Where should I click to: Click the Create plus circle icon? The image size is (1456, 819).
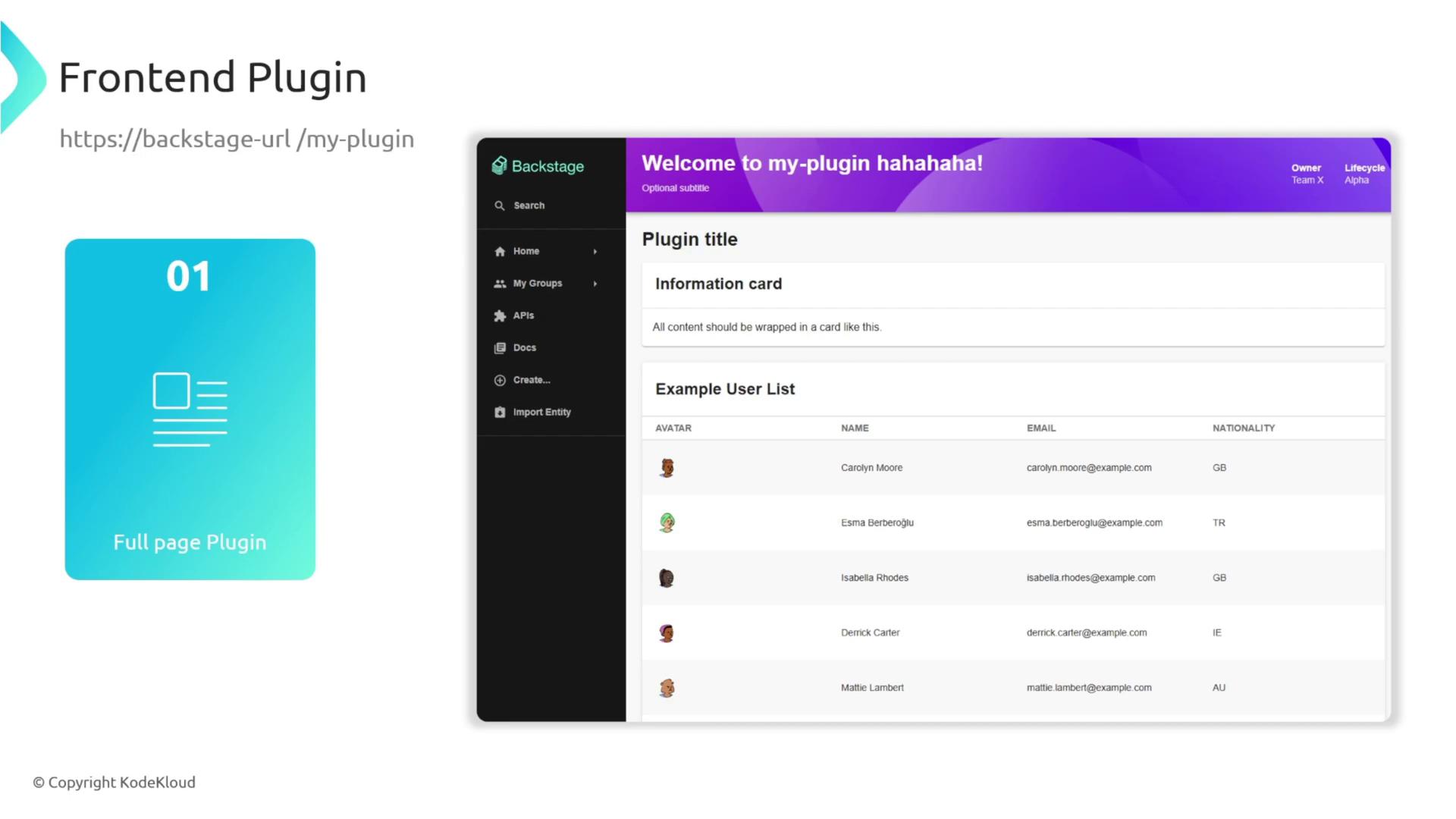(x=500, y=381)
